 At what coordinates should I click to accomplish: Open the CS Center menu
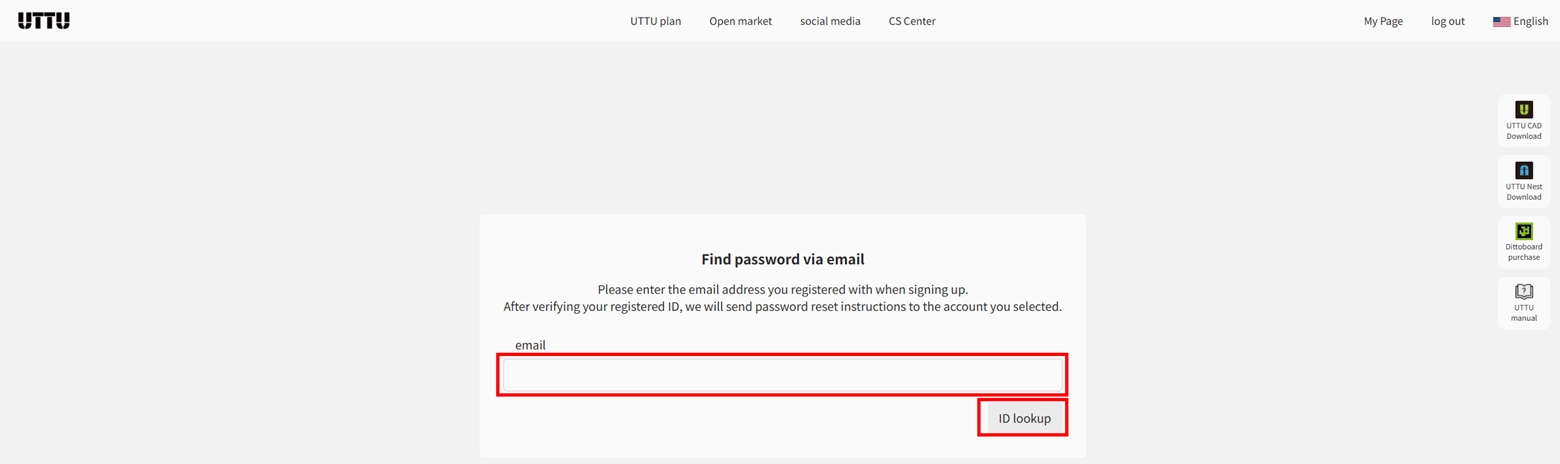(912, 21)
